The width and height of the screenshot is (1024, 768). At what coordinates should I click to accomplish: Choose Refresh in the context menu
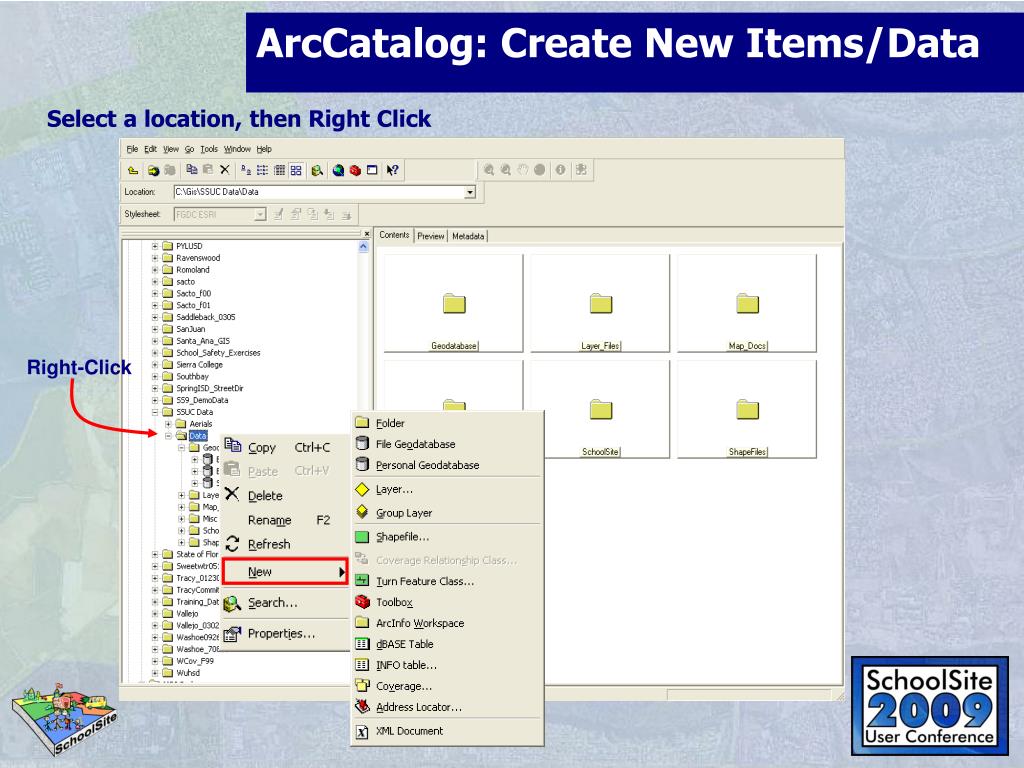(285, 544)
